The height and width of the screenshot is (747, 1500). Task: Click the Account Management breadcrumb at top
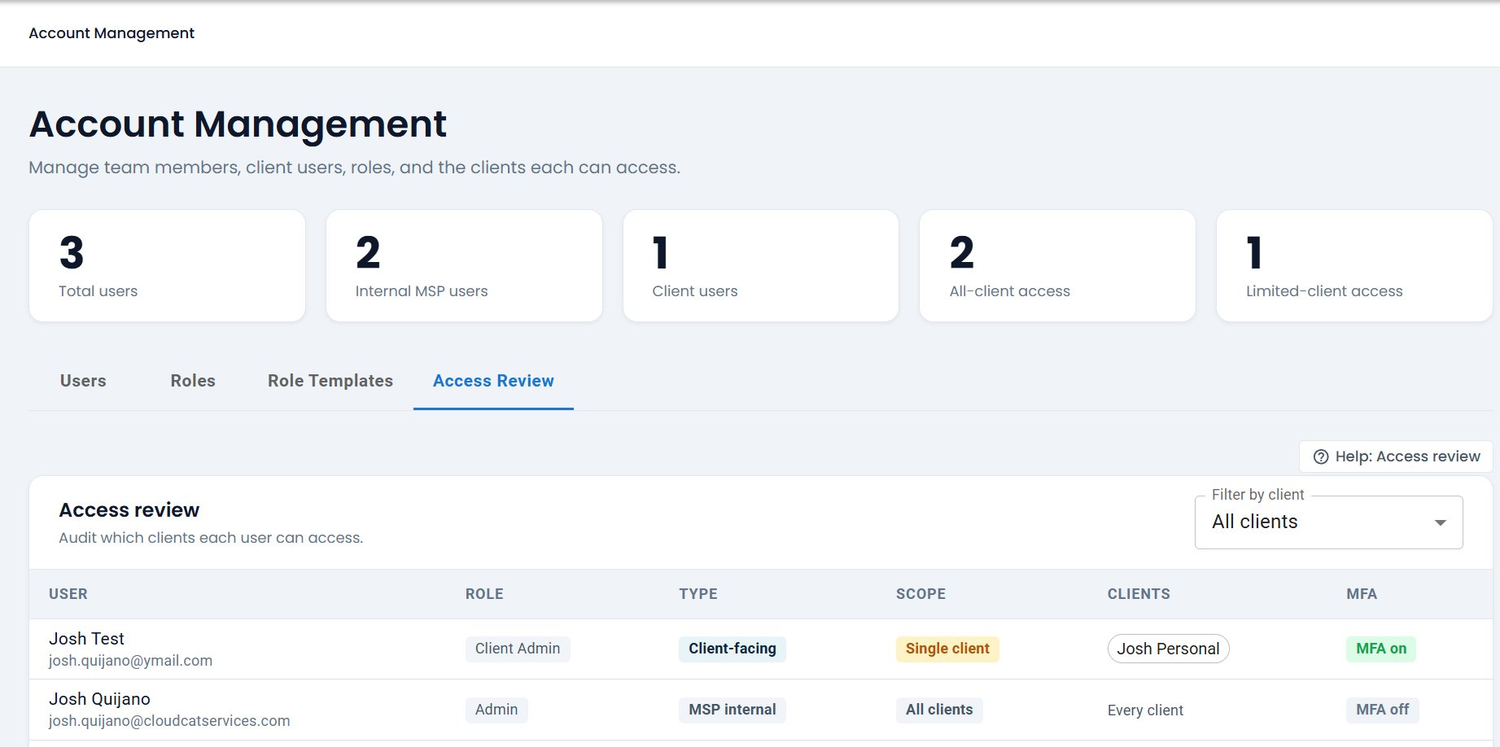click(x=112, y=33)
